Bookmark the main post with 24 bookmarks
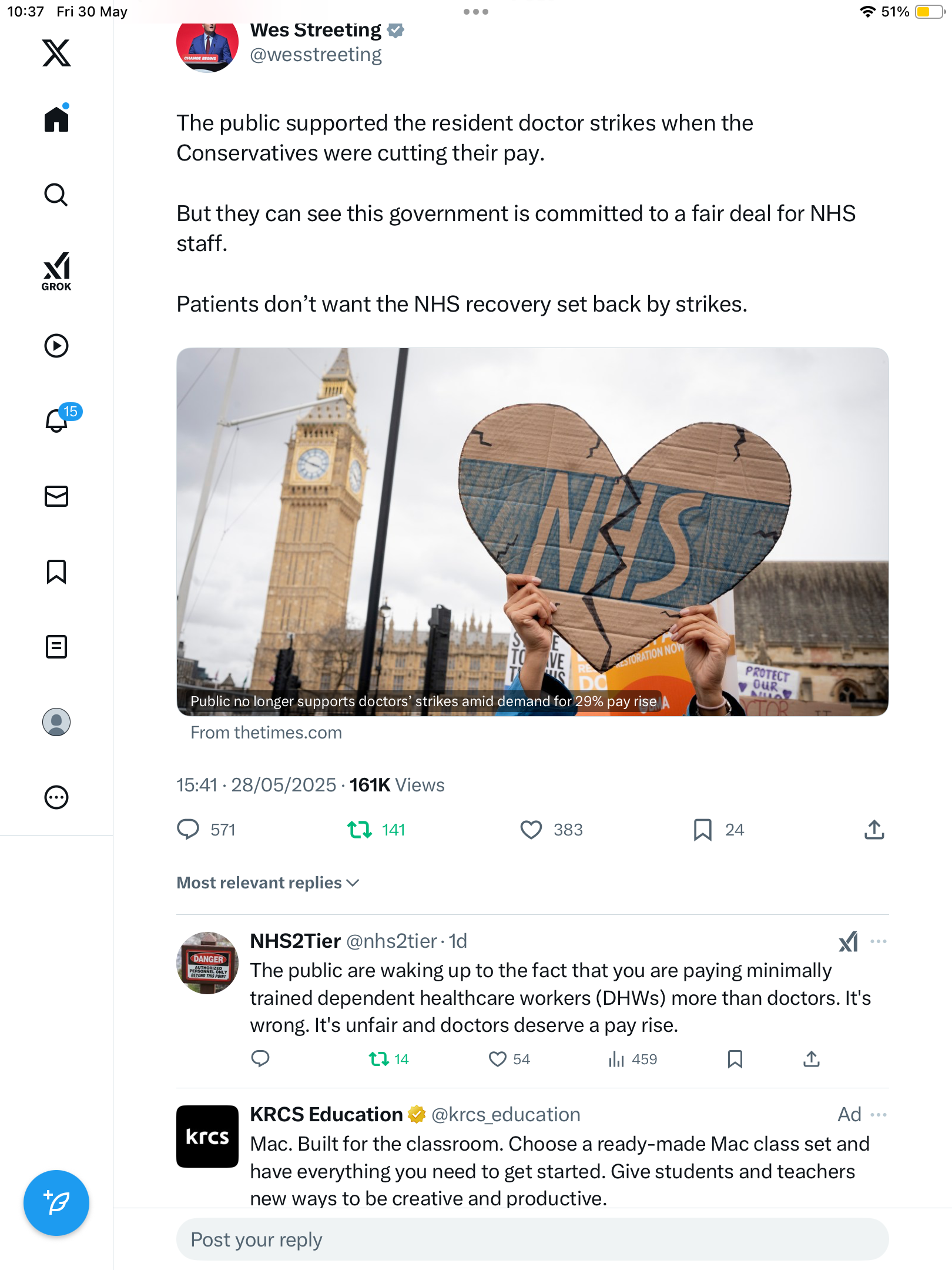 coord(702,830)
